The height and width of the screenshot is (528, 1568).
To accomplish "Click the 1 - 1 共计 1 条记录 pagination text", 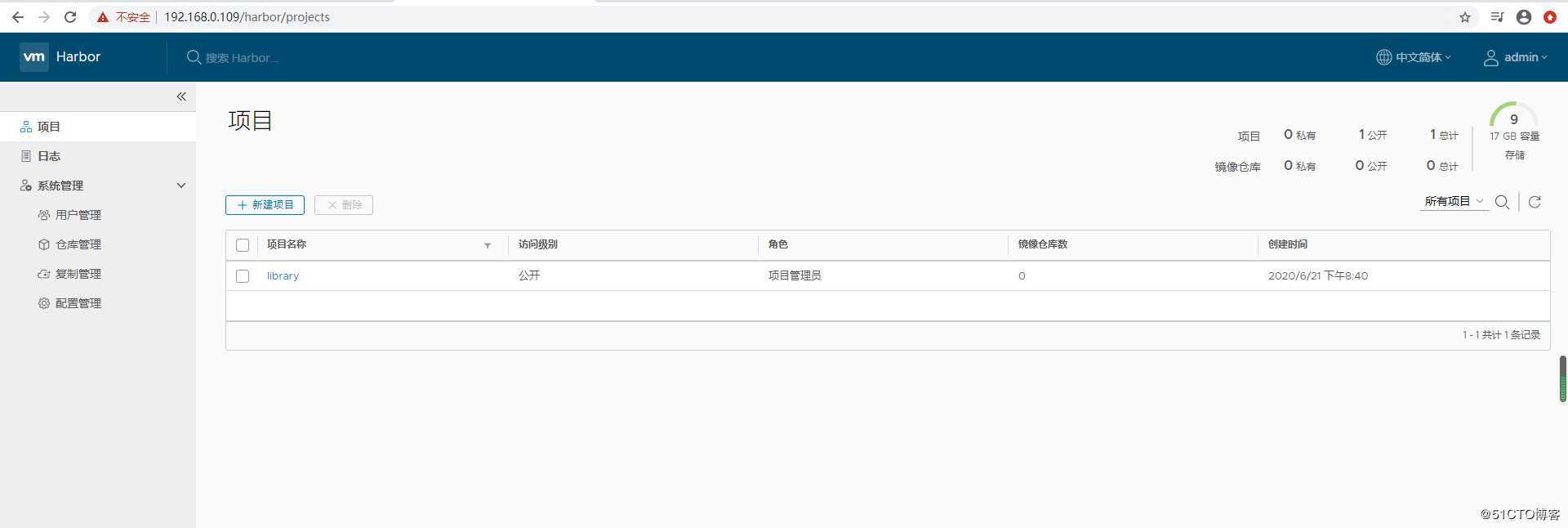I will (x=1501, y=335).
